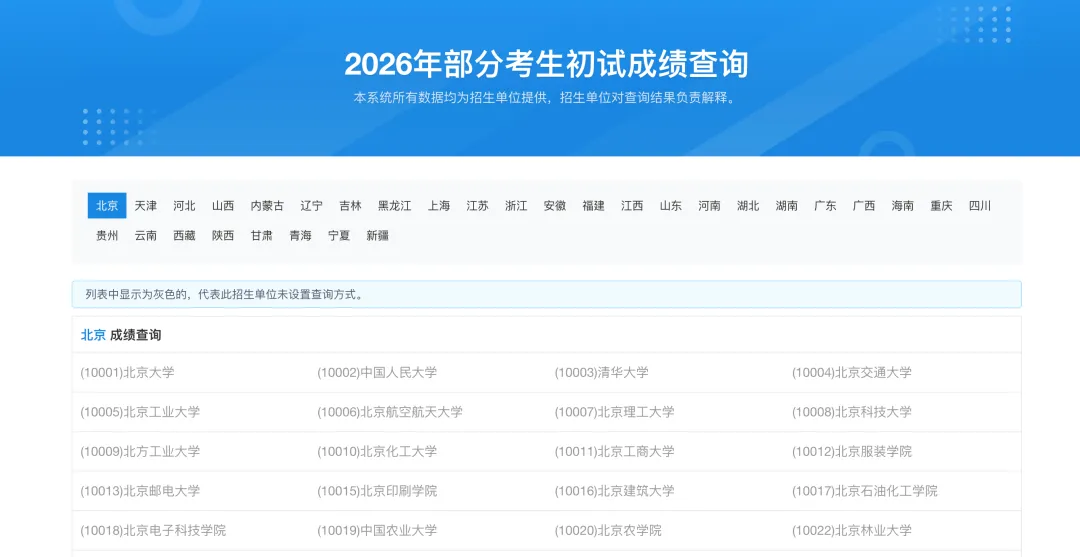Switch to 广东 province

[825, 205]
